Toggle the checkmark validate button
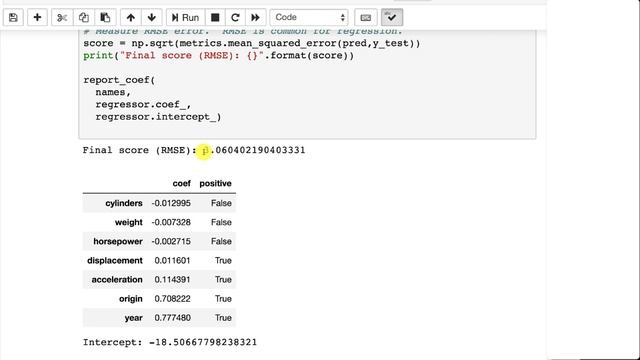The height and width of the screenshot is (360, 640). tap(392, 18)
